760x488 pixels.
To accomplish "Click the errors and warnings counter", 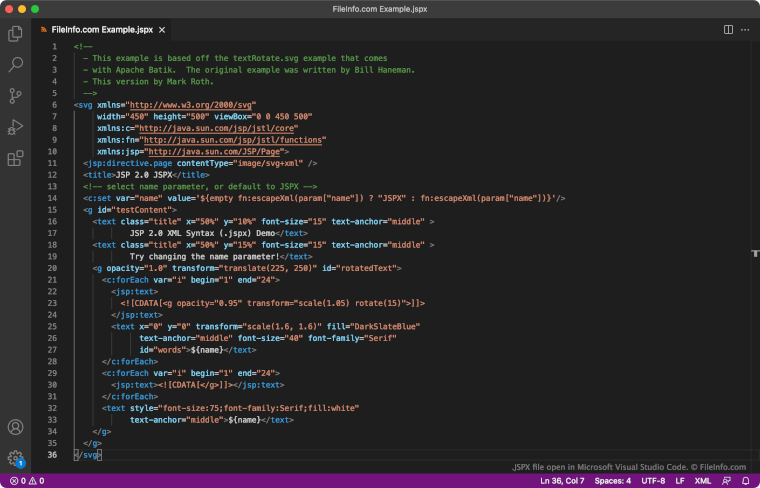I will point(25,481).
